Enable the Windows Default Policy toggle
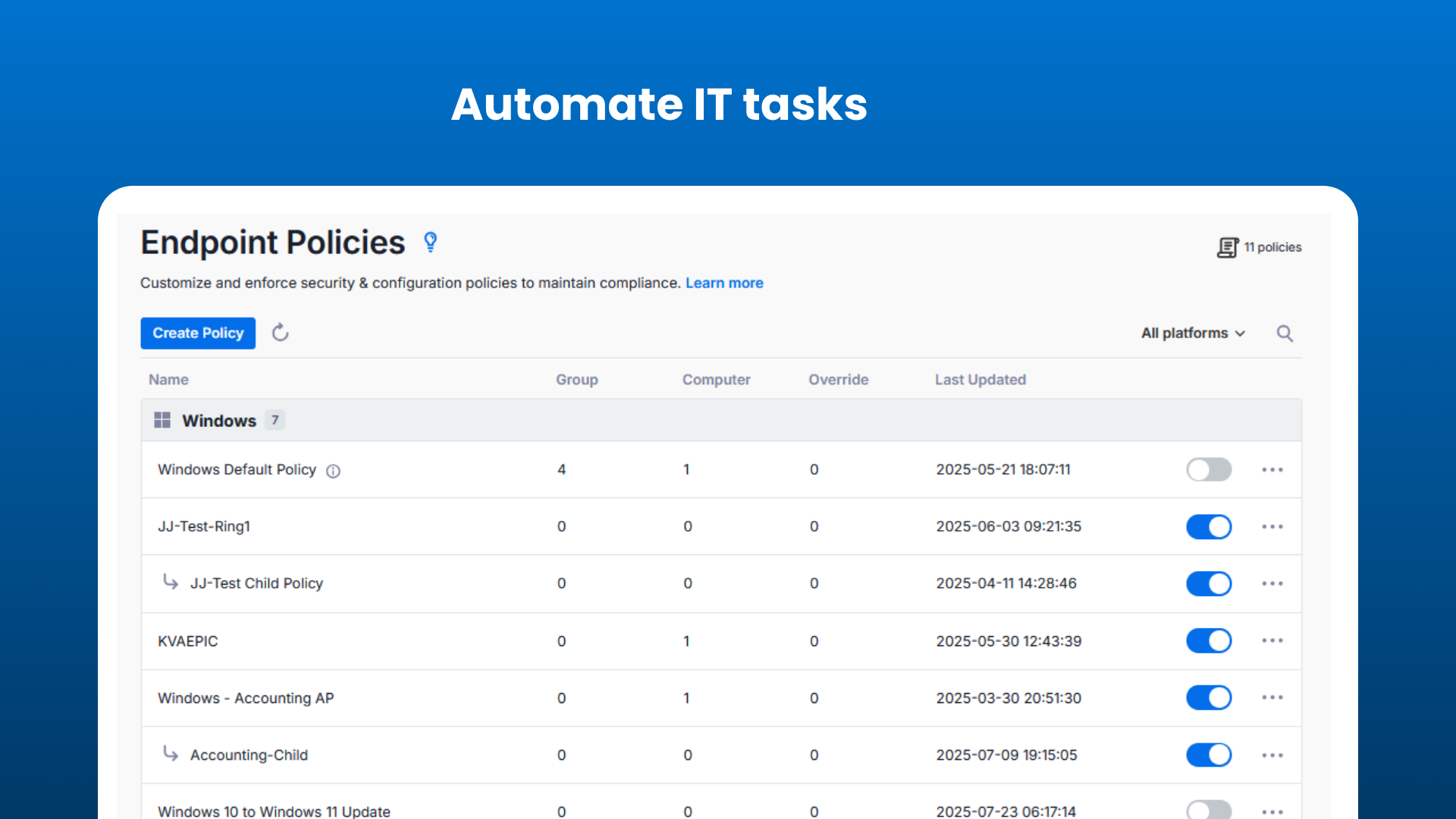Screen dimensions: 1456x819 coord(1209,469)
